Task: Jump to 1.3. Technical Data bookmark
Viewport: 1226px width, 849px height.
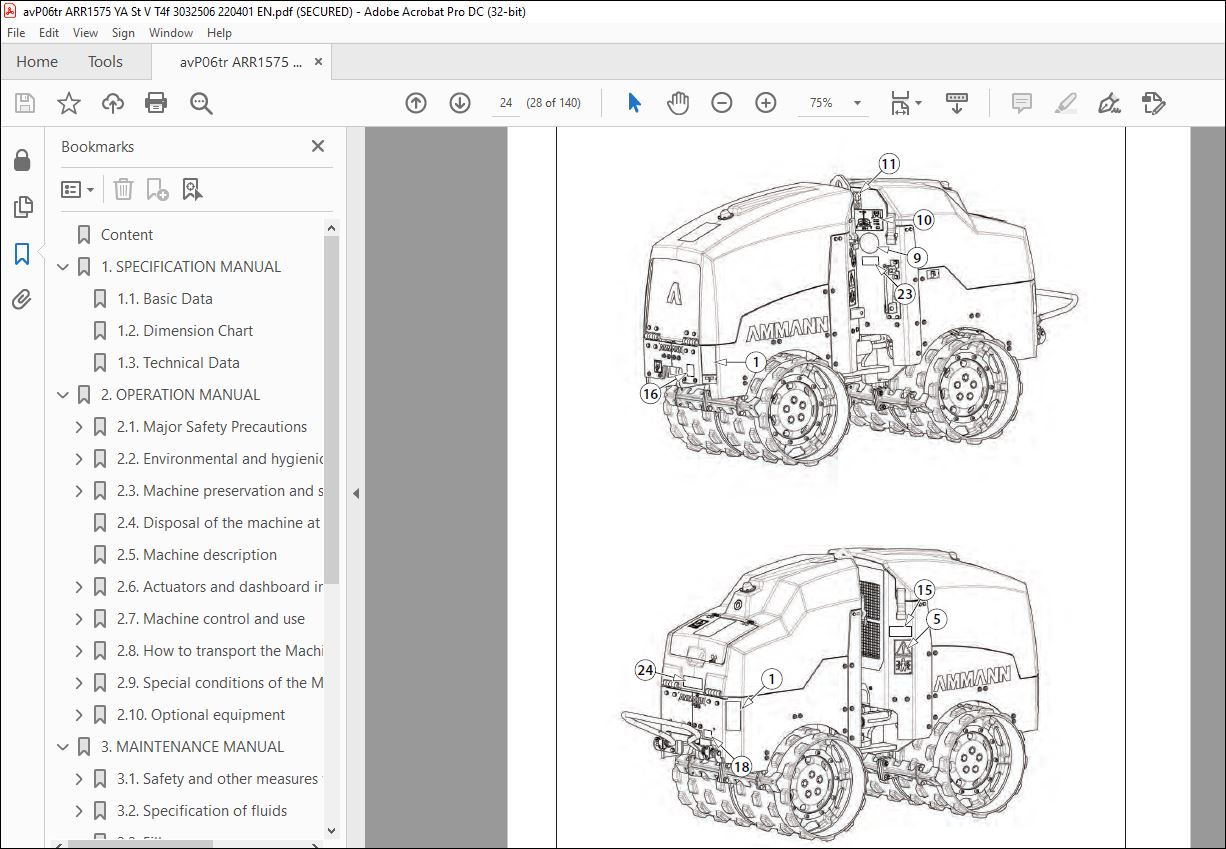Action: [x=178, y=363]
